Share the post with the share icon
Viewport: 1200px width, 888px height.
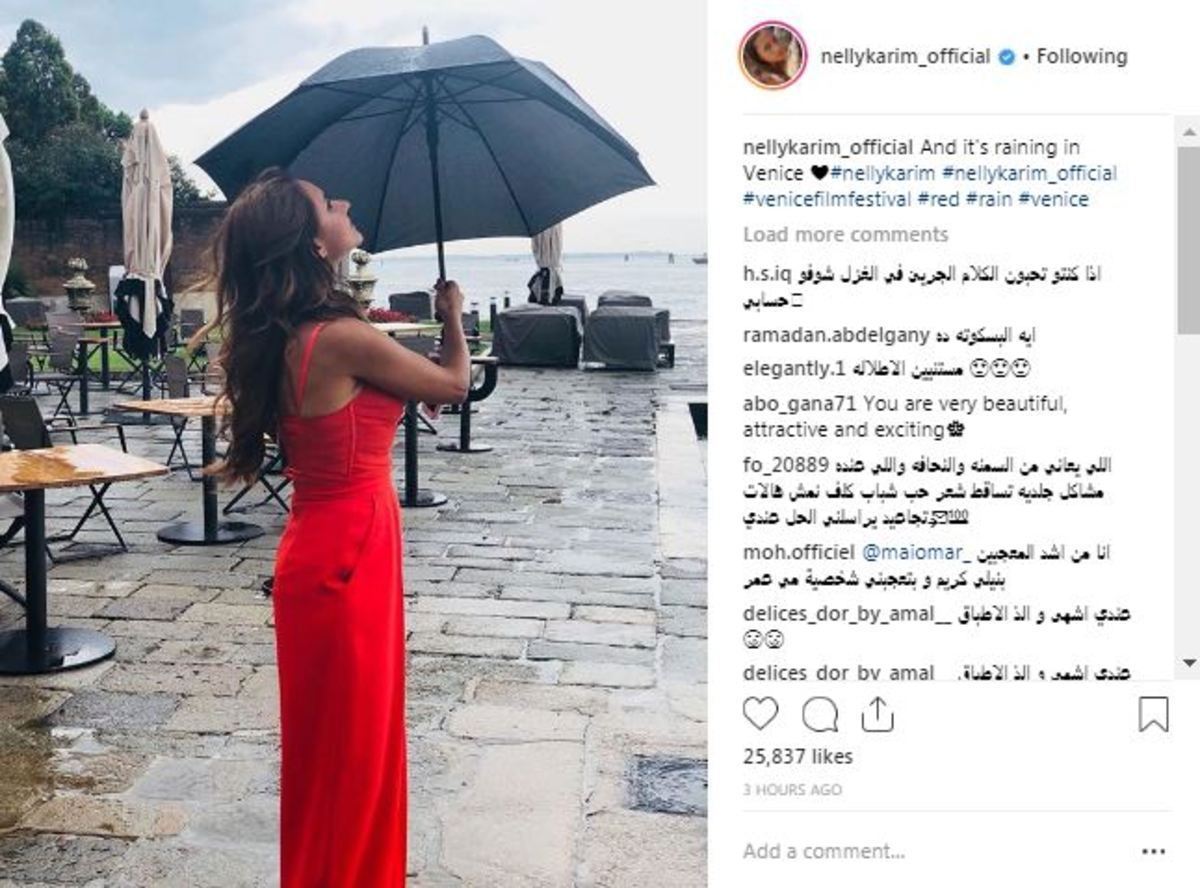click(x=877, y=714)
